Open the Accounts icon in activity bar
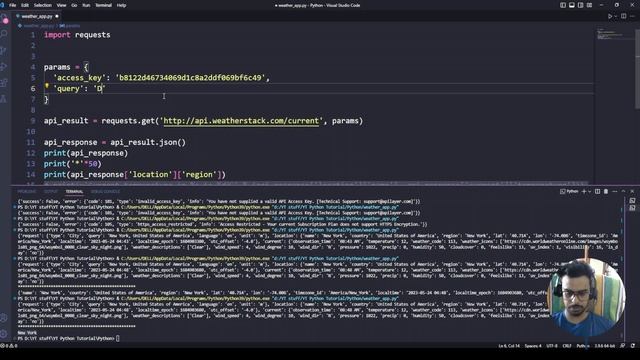 click(x=4, y=318)
